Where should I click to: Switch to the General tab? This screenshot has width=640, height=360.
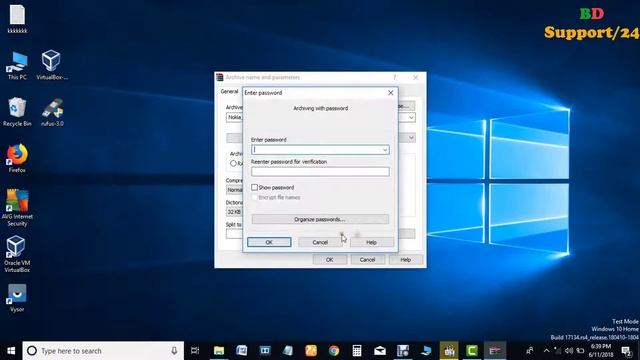pyautogui.click(x=229, y=91)
